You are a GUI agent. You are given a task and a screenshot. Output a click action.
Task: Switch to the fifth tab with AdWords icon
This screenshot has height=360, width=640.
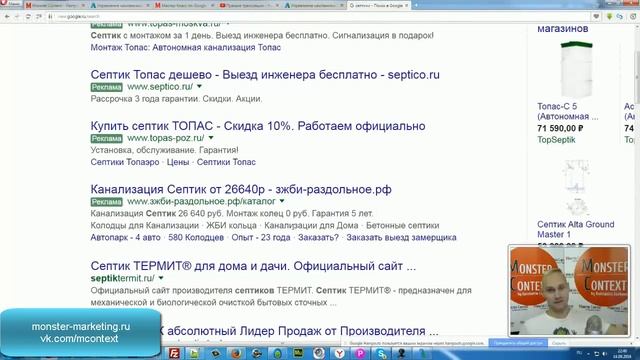click(x=313, y=5)
